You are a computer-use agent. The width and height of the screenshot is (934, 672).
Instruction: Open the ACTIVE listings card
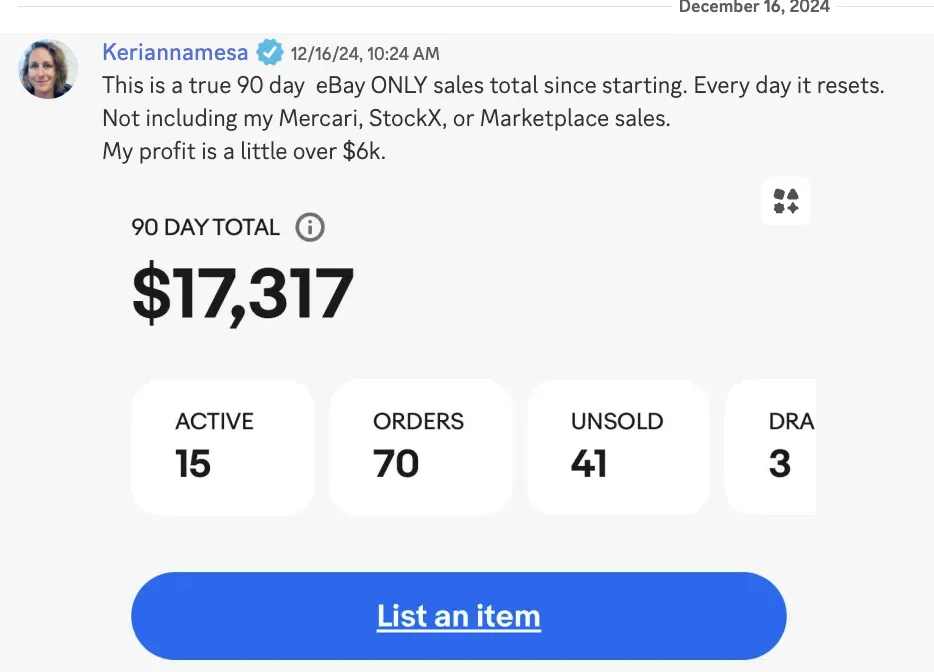[x=222, y=447]
